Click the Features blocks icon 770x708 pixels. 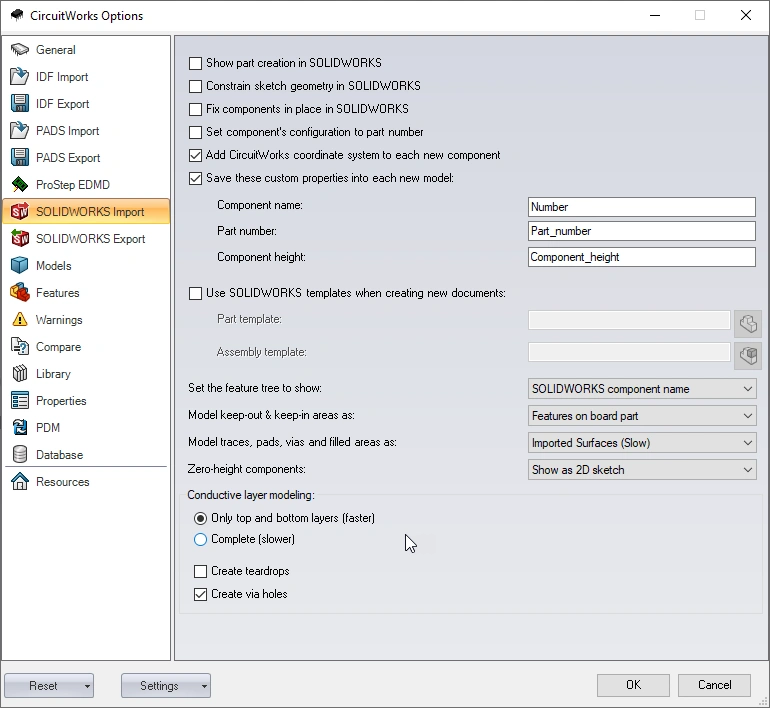click(x=19, y=293)
